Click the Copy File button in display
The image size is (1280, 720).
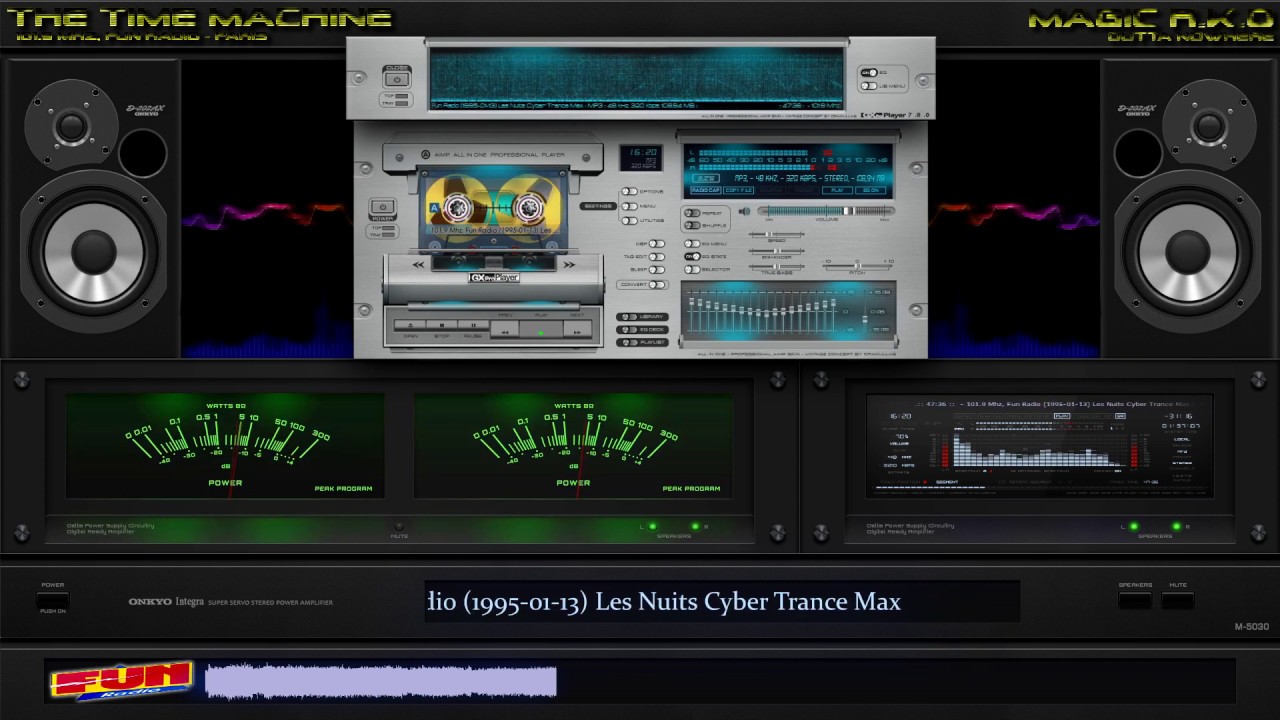pos(738,190)
